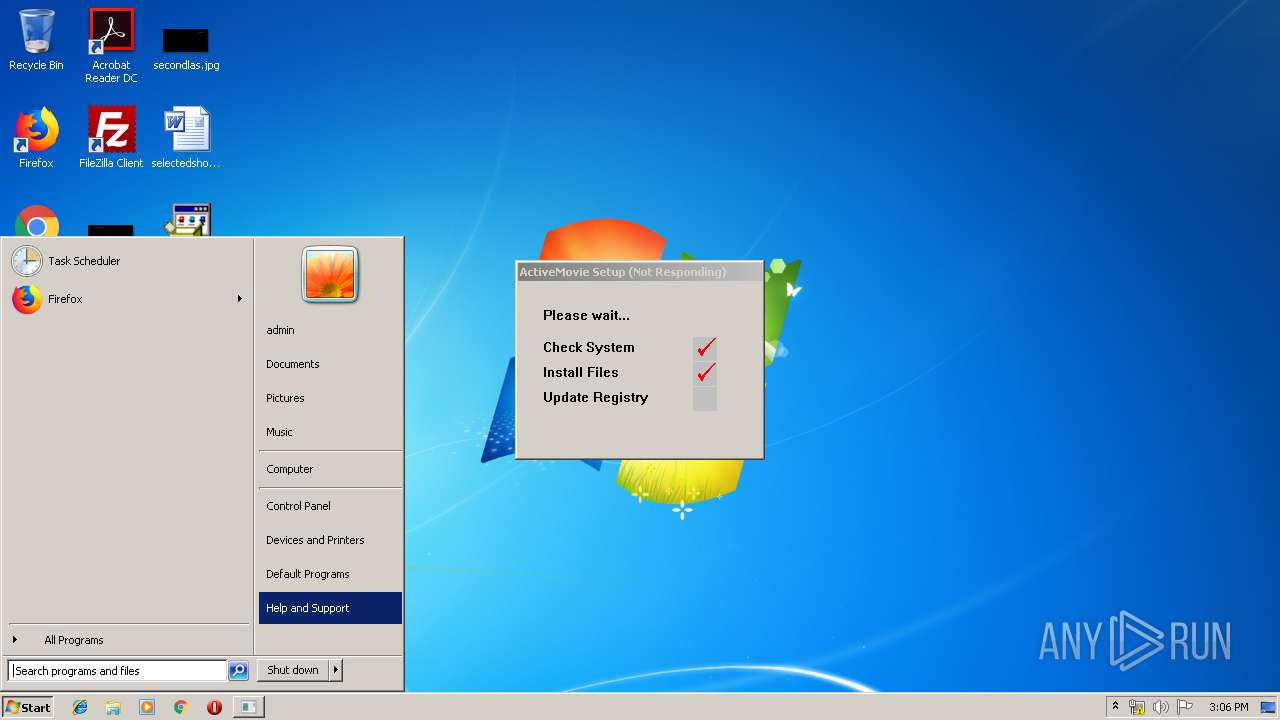Viewport: 1280px width, 720px height.
Task: Click the Check System checkmark box
Action: (705, 348)
